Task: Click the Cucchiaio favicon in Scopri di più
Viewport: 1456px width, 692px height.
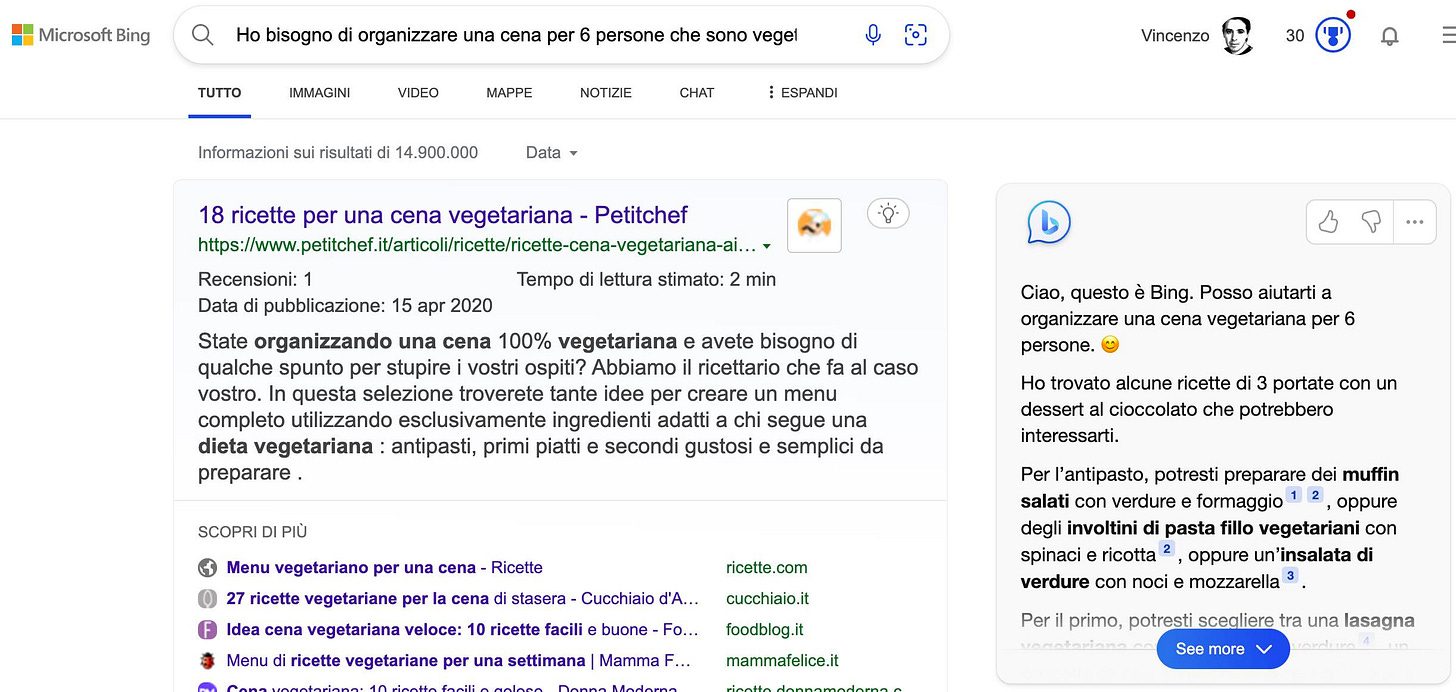Action: pyautogui.click(x=207, y=599)
